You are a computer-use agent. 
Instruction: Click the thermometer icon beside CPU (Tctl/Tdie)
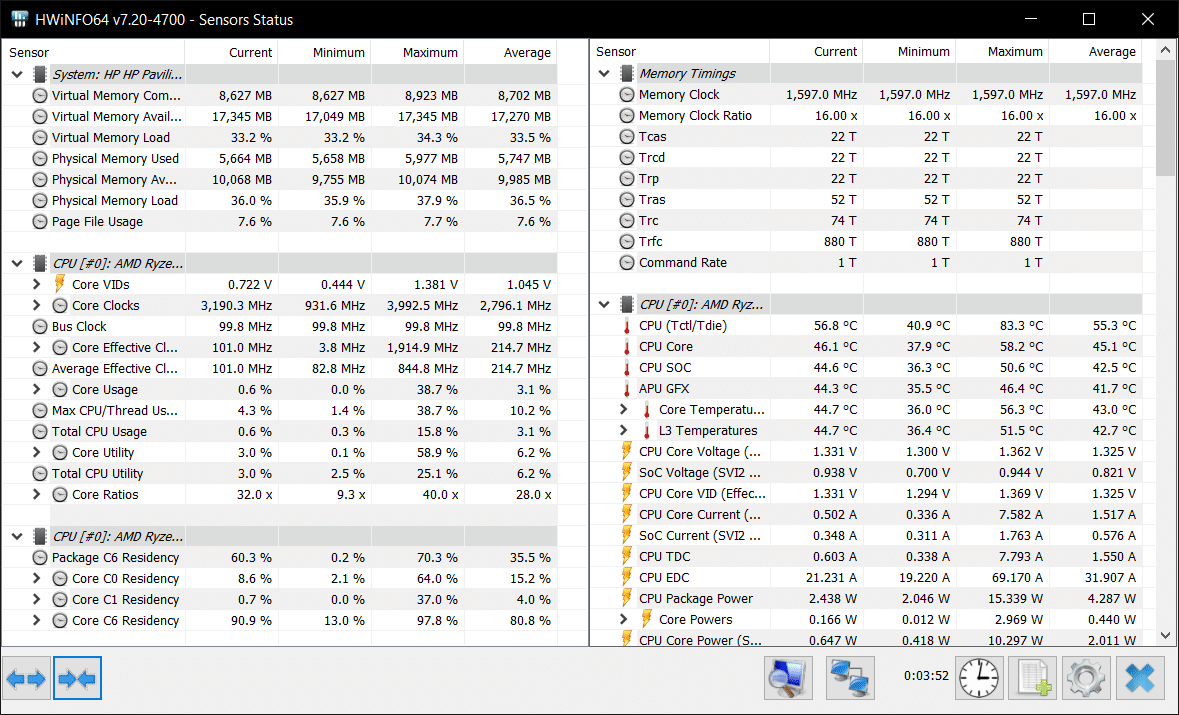coord(626,326)
